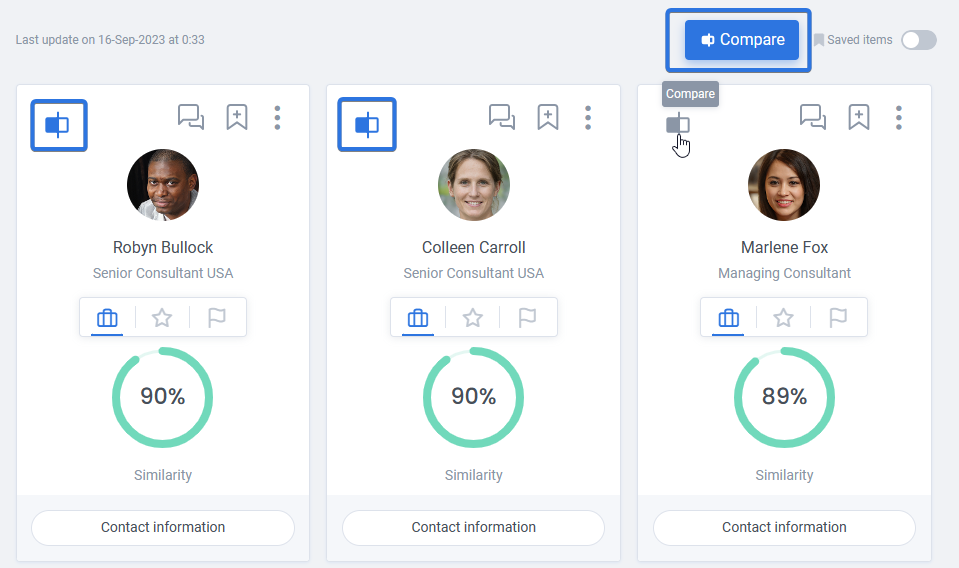Viewport: 959px width, 568px height.
Task: Open chat icon on Robyn Bullock's card
Action: point(191,117)
